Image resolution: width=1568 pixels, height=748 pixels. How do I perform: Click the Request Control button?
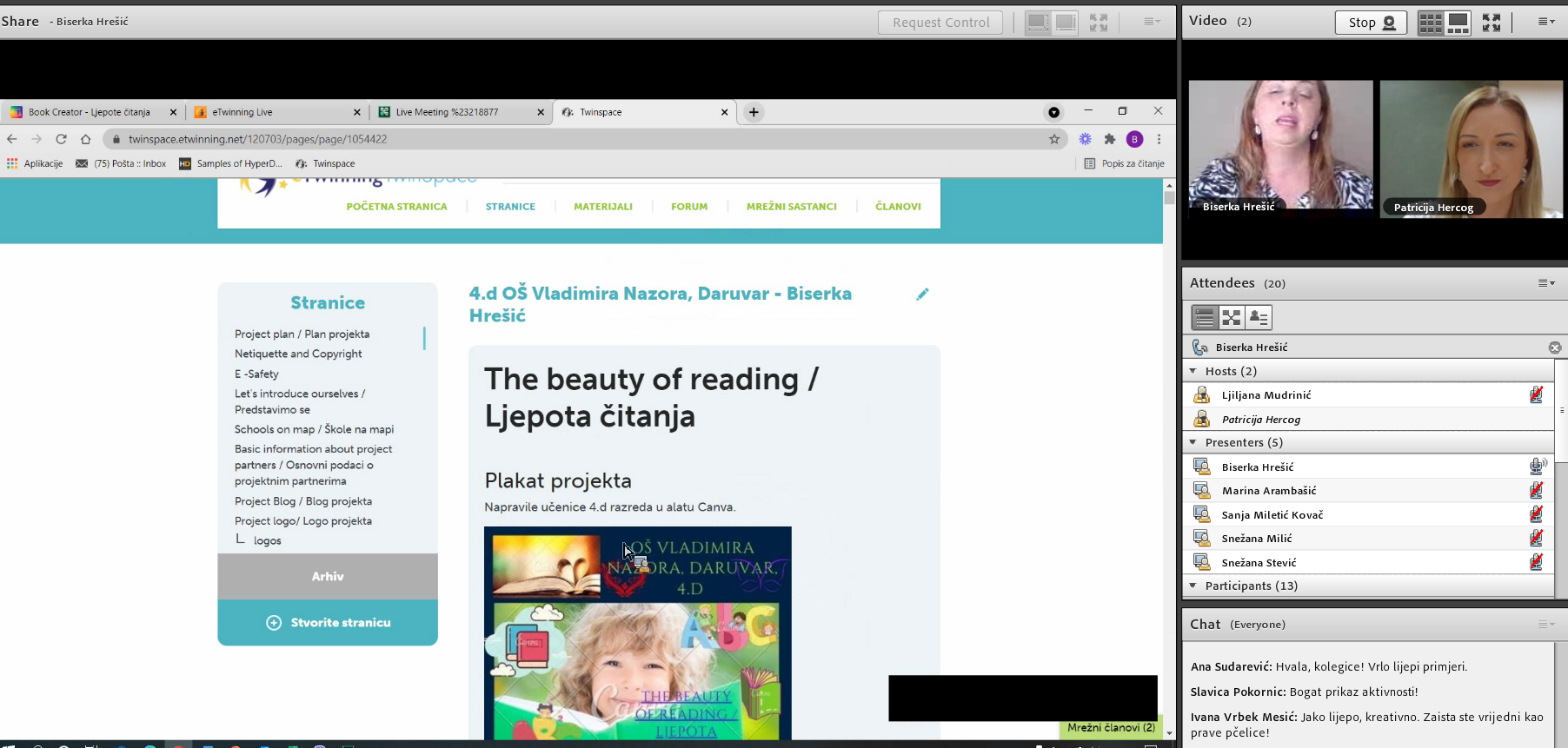coord(940,23)
